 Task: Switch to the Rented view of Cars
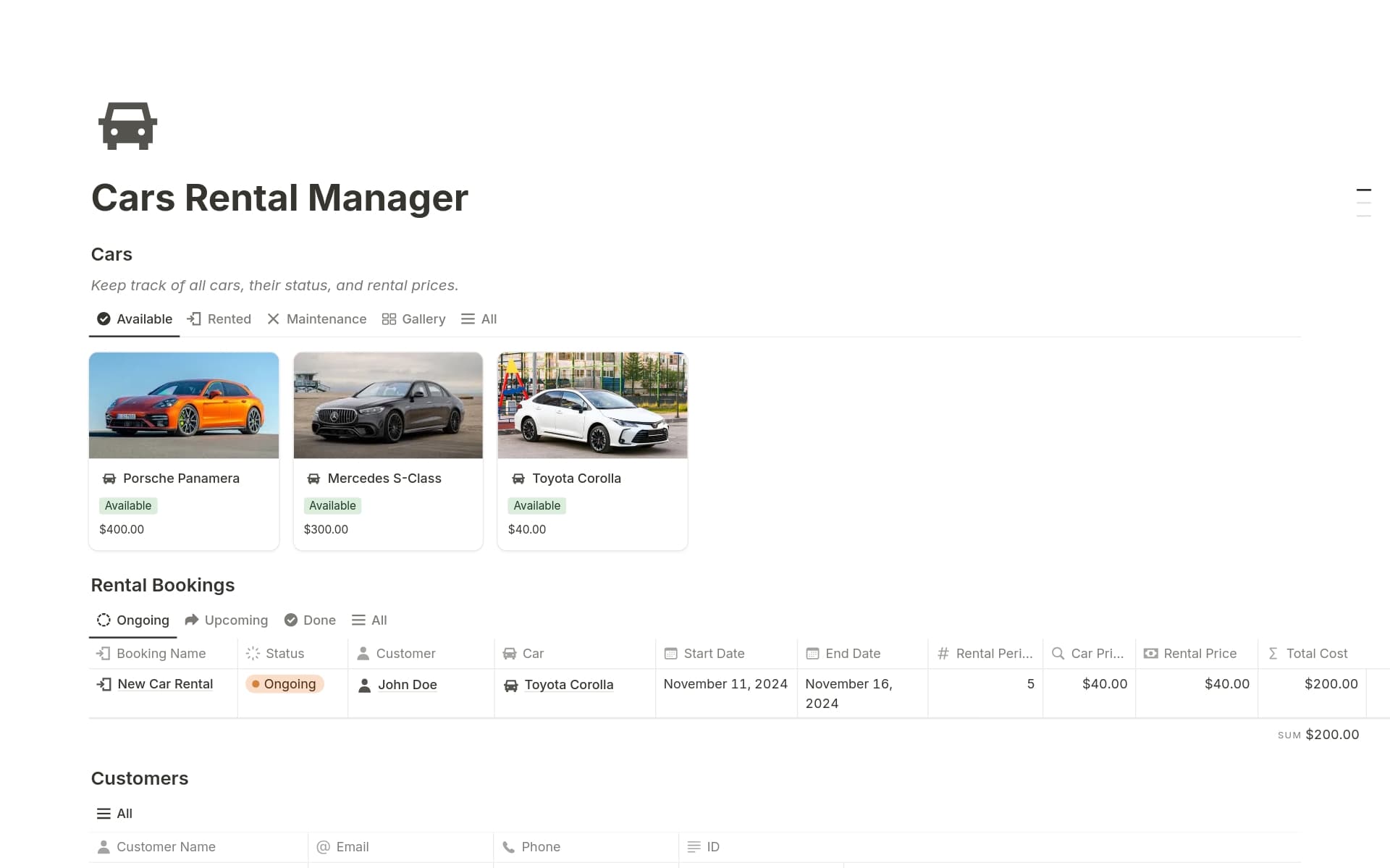pos(219,319)
